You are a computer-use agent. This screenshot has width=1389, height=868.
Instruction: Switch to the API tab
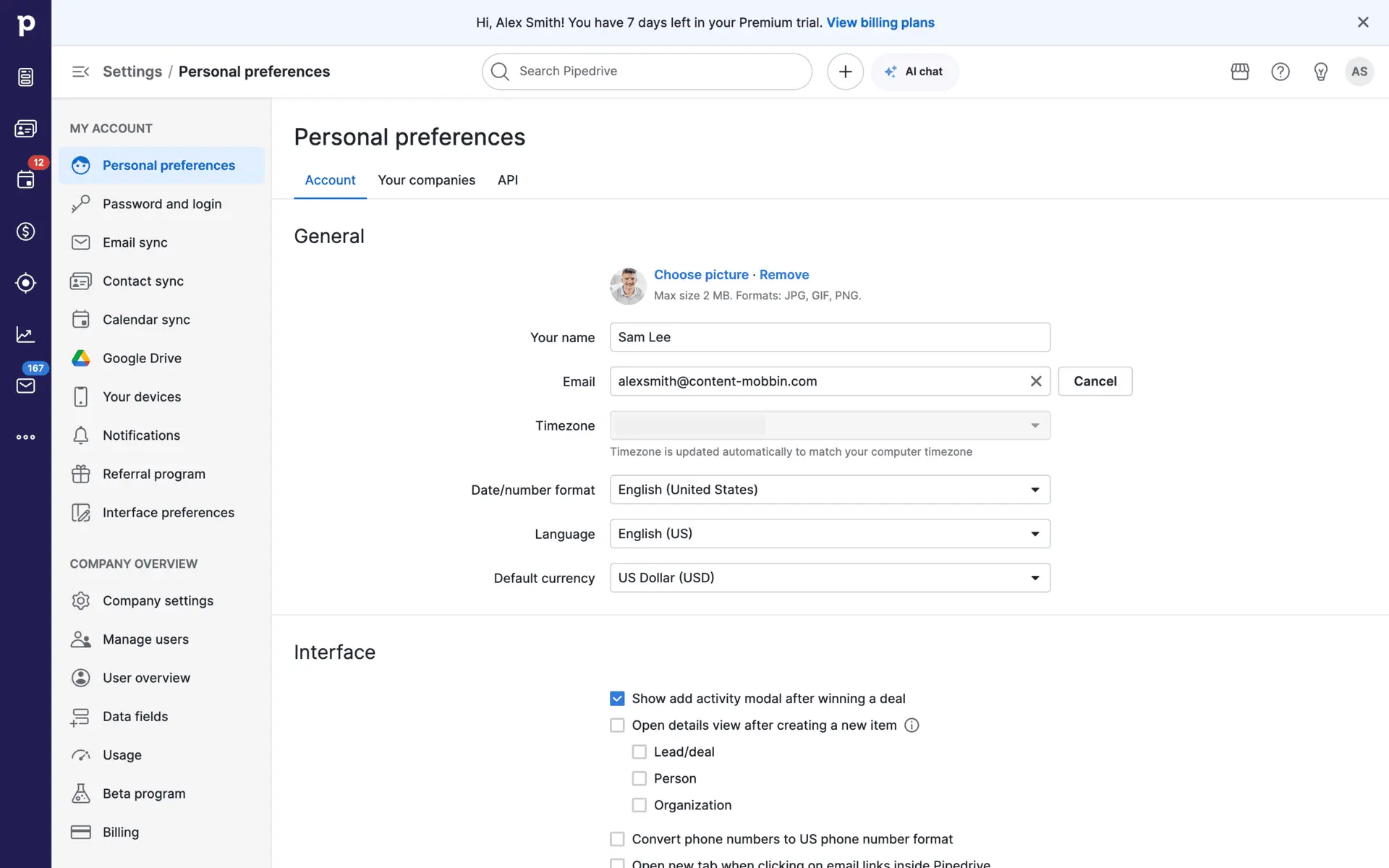pyautogui.click(x=507, y=180)
